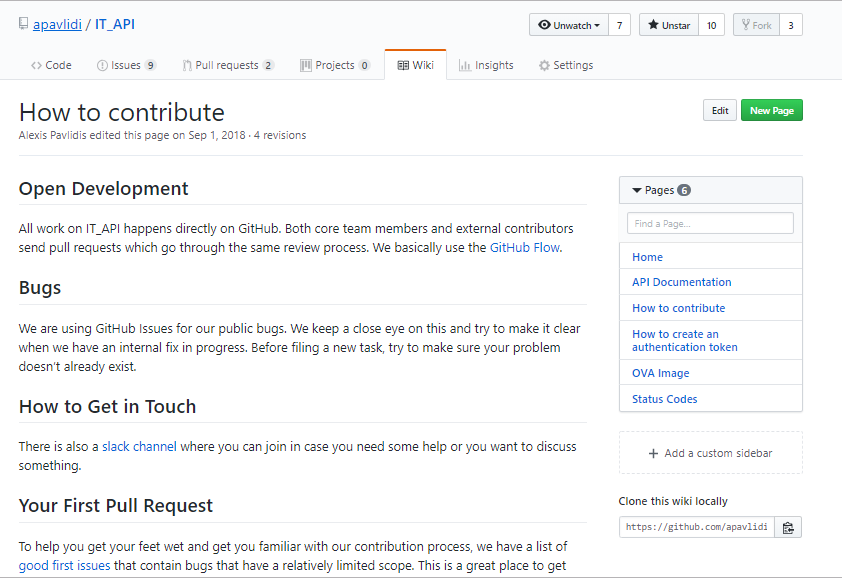The width and height of the screenshot is (842, 578).
Task: Click the Your First Pull Request heading
Action: [115, 506]
